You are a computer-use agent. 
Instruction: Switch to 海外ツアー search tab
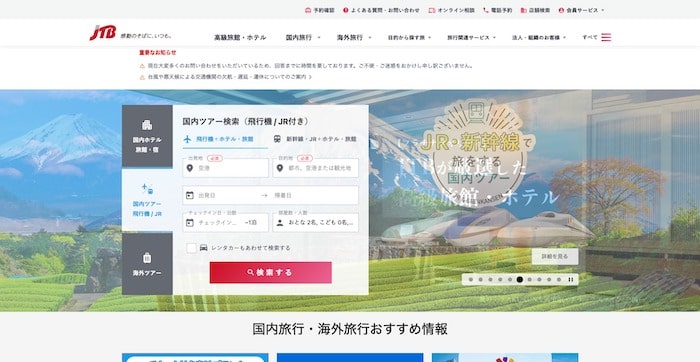tap(147, 263)
